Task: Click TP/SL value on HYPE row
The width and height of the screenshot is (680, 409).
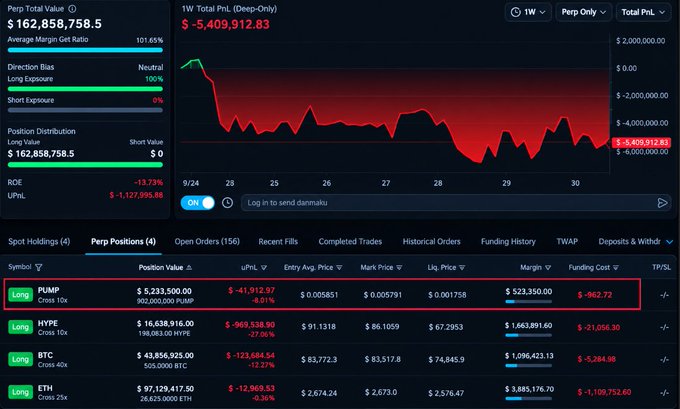Action: tap(664, 327)
